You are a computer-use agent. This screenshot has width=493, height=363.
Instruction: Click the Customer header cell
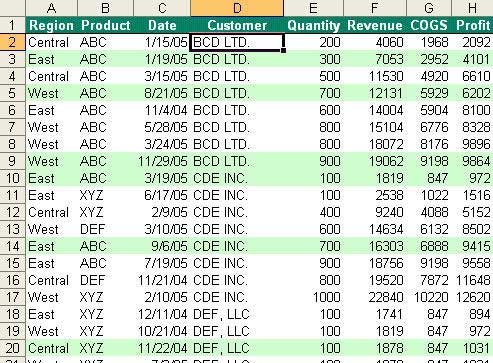point(237,25)
